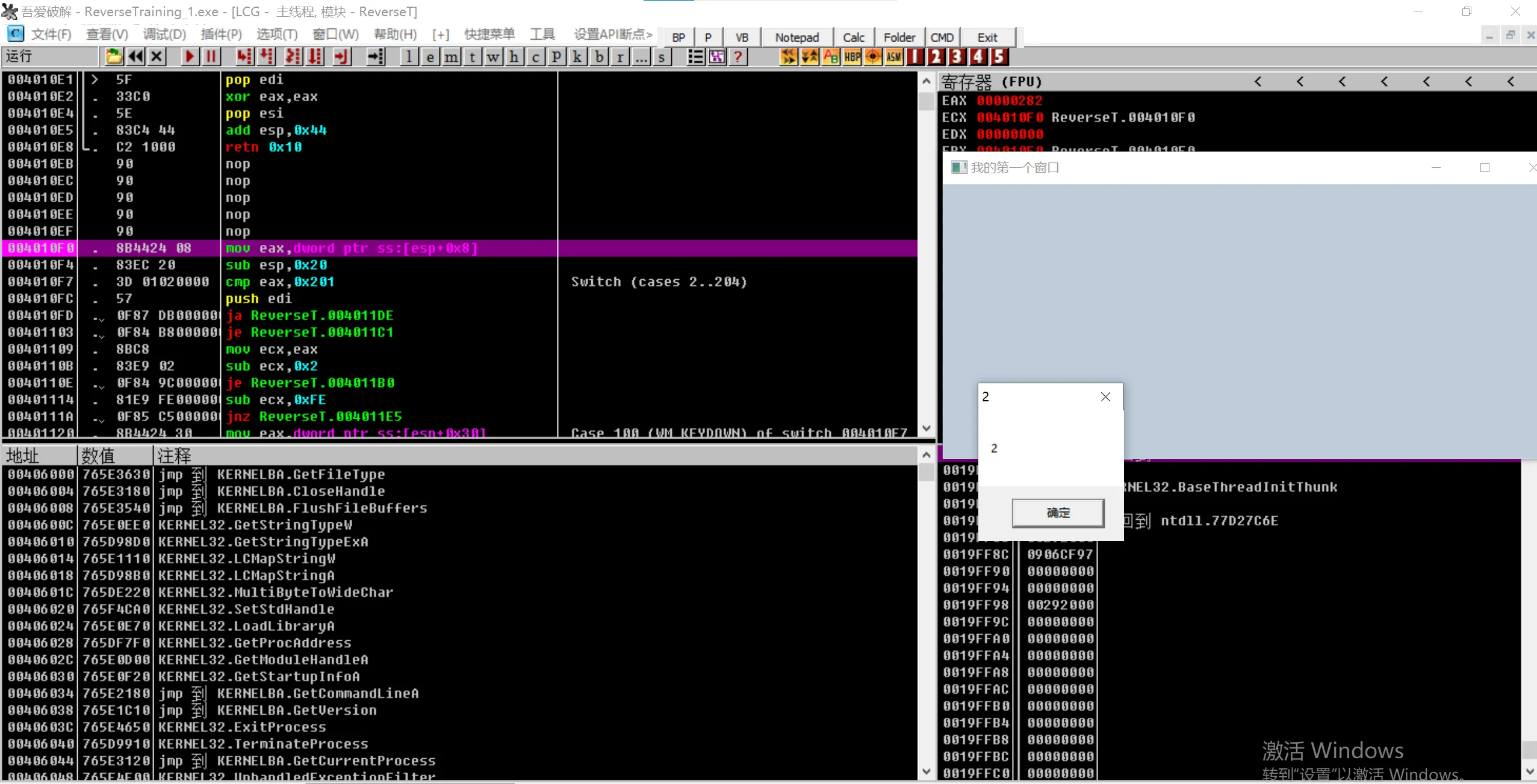Screen dimensions: 1537x784
Task: Pause execution with the pause icon
Action: tap(211, 57)
